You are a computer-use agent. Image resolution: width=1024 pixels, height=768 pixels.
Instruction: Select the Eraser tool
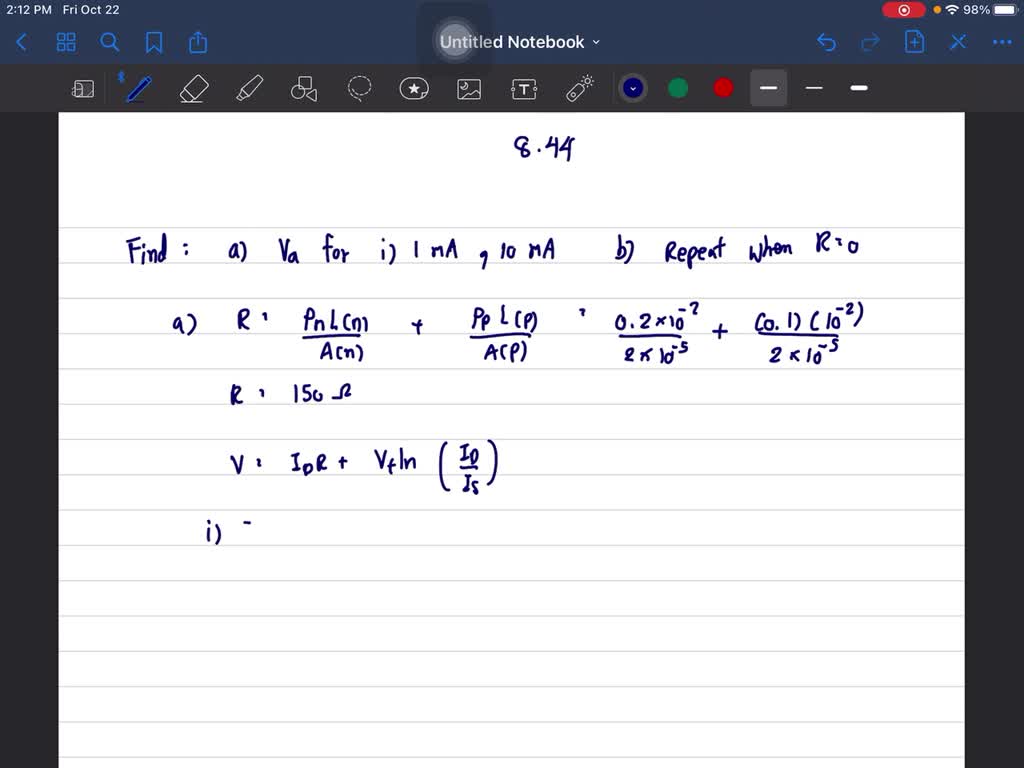[194, 88]
